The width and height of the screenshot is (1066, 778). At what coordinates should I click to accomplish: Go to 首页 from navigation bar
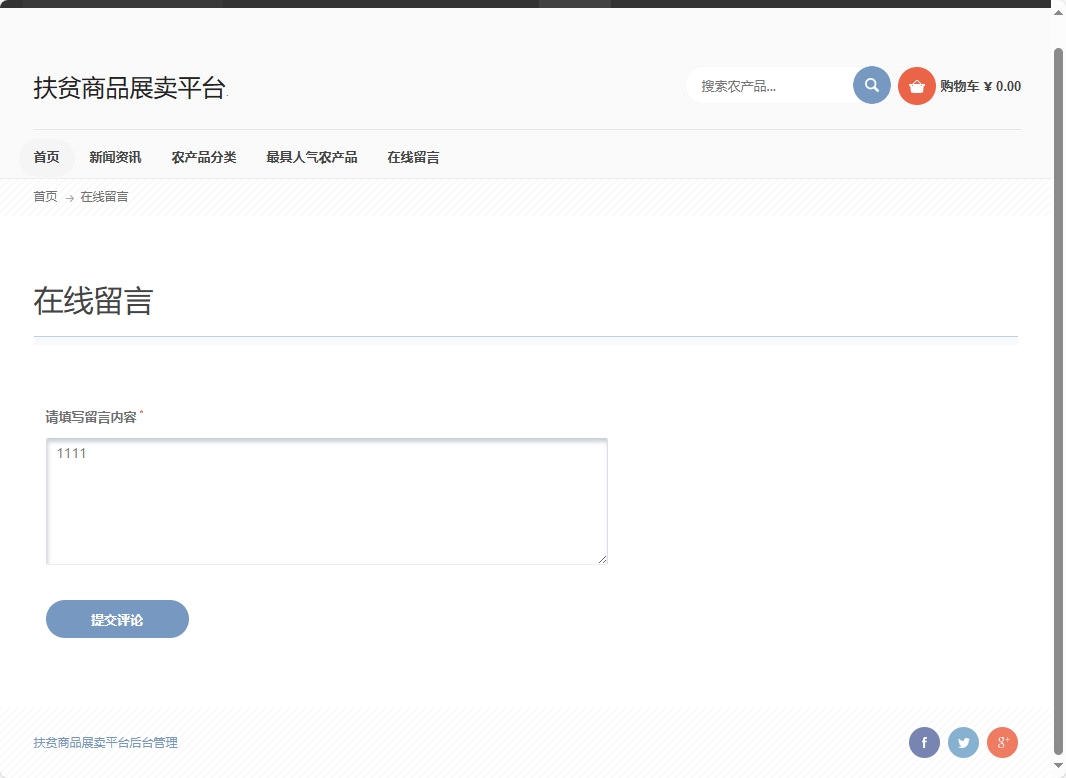click(47, 156)
